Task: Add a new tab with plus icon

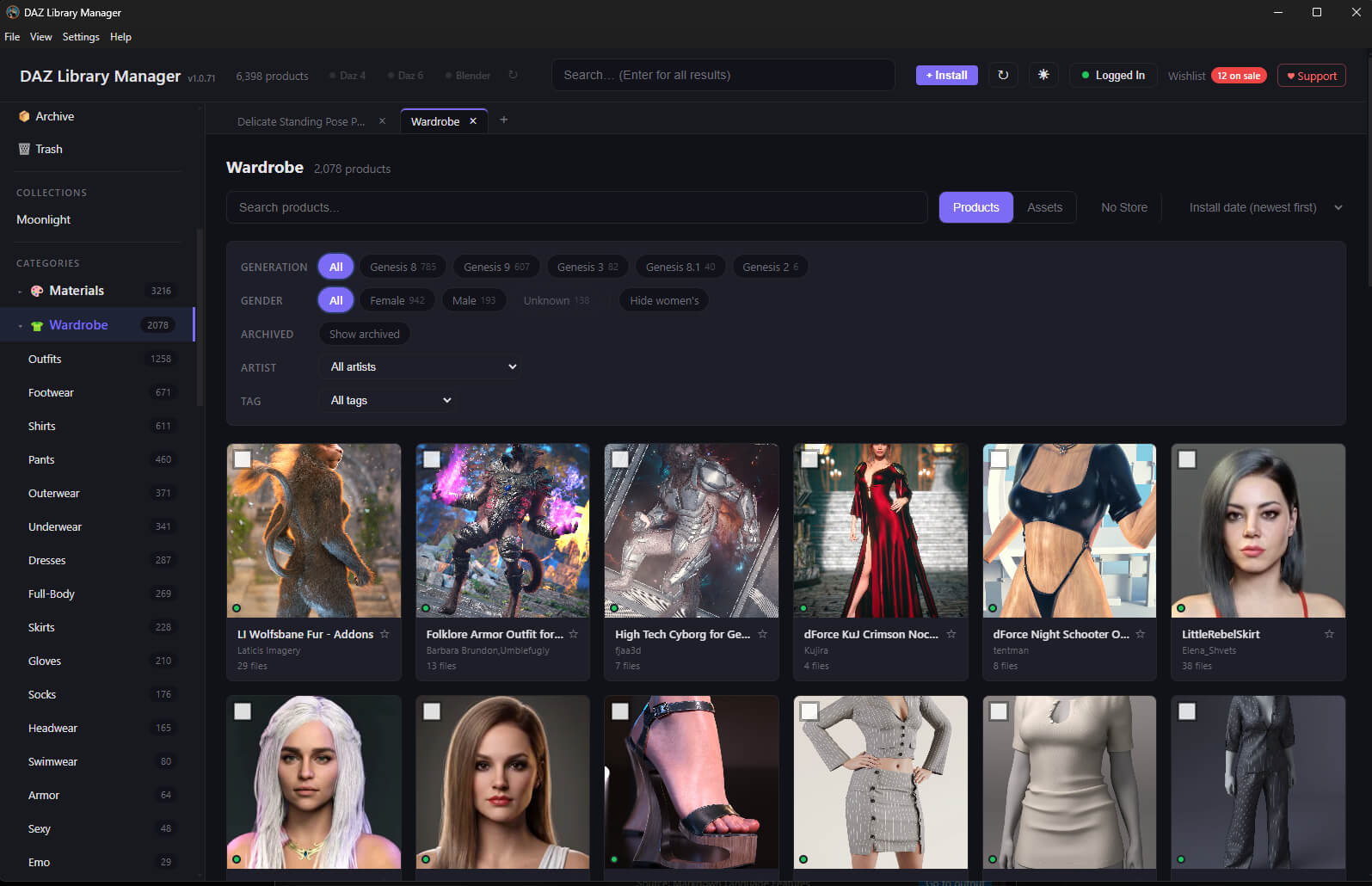Action: 504,120
